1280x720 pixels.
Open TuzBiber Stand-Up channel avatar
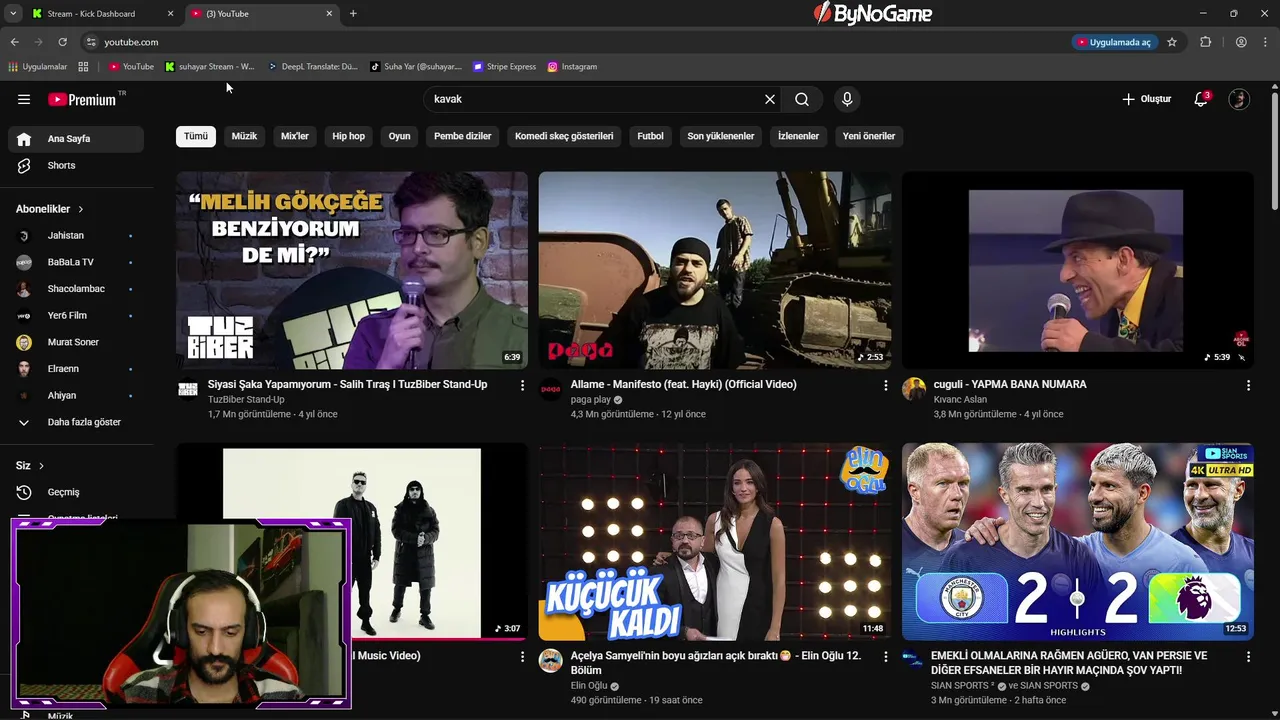click(188, 389)
